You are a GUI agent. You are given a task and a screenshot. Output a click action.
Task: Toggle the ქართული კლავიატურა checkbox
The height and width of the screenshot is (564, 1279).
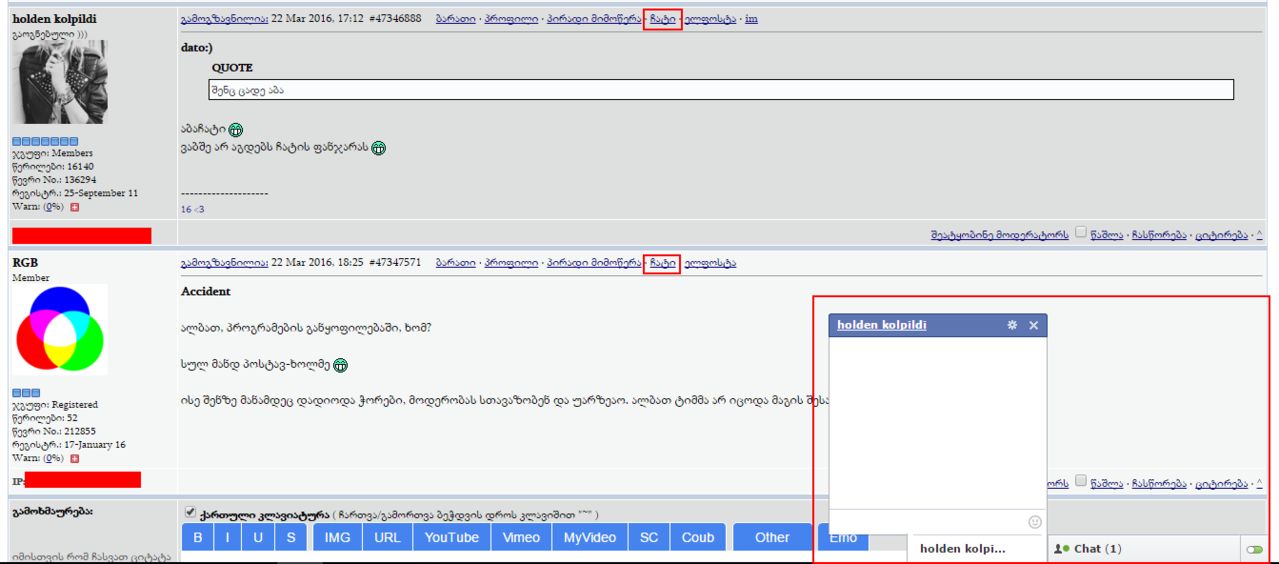pyautogui.click(x=190, y=512)
